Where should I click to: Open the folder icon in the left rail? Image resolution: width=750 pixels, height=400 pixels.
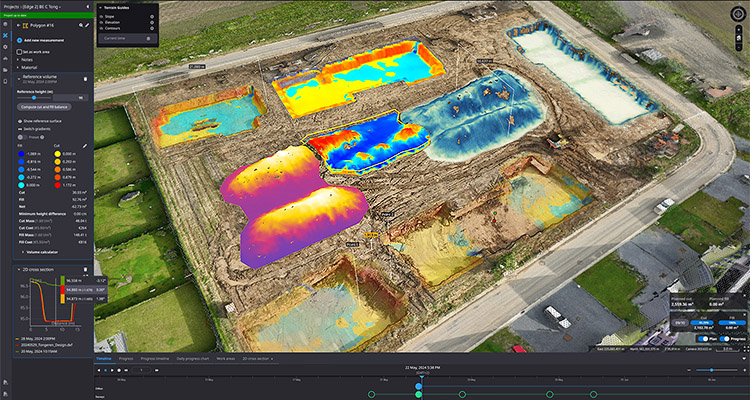[x=5, y=70]
